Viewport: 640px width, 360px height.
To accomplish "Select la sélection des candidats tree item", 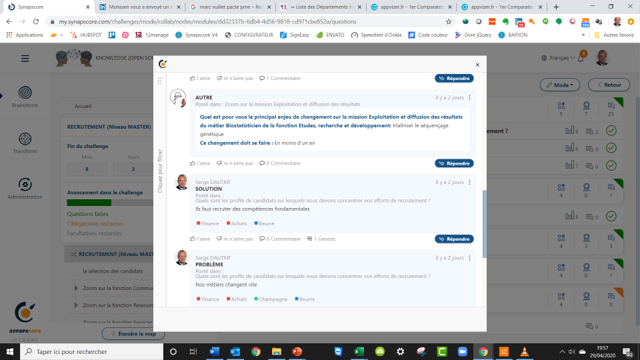I will (113, 271).
